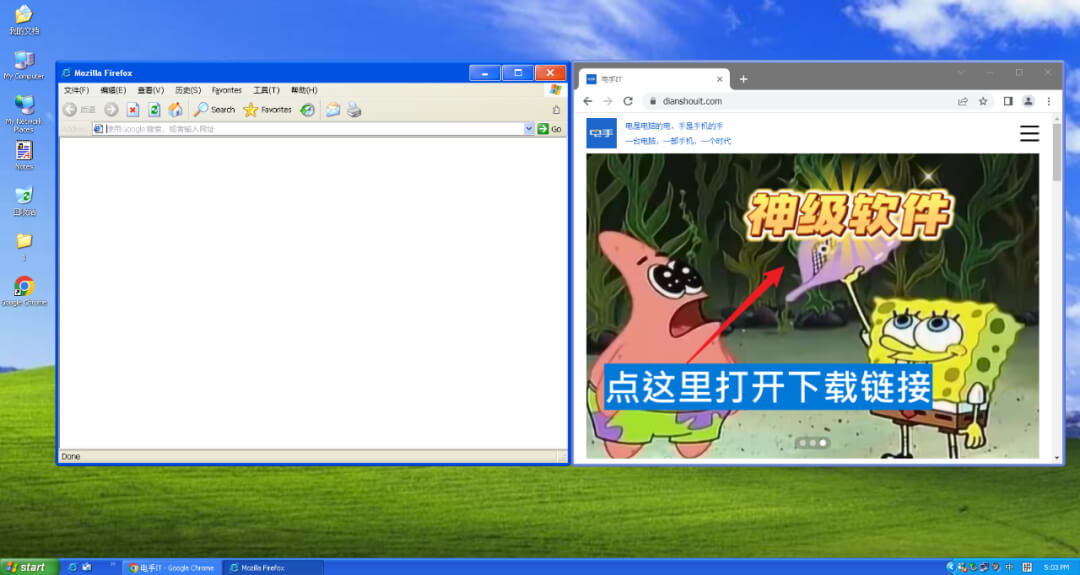The height and width of the screenshot is (575, 1080).
Task: Open a new tab with the plus button
Action: tap(743, 79)
